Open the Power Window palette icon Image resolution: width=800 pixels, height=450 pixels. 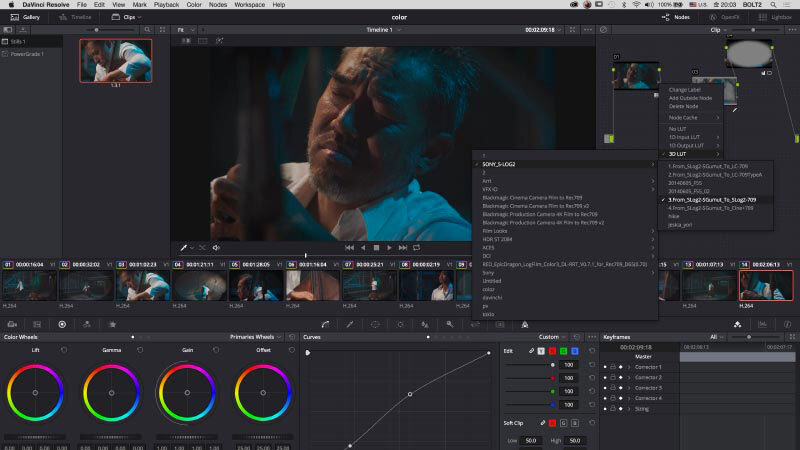tap(375, 324)
